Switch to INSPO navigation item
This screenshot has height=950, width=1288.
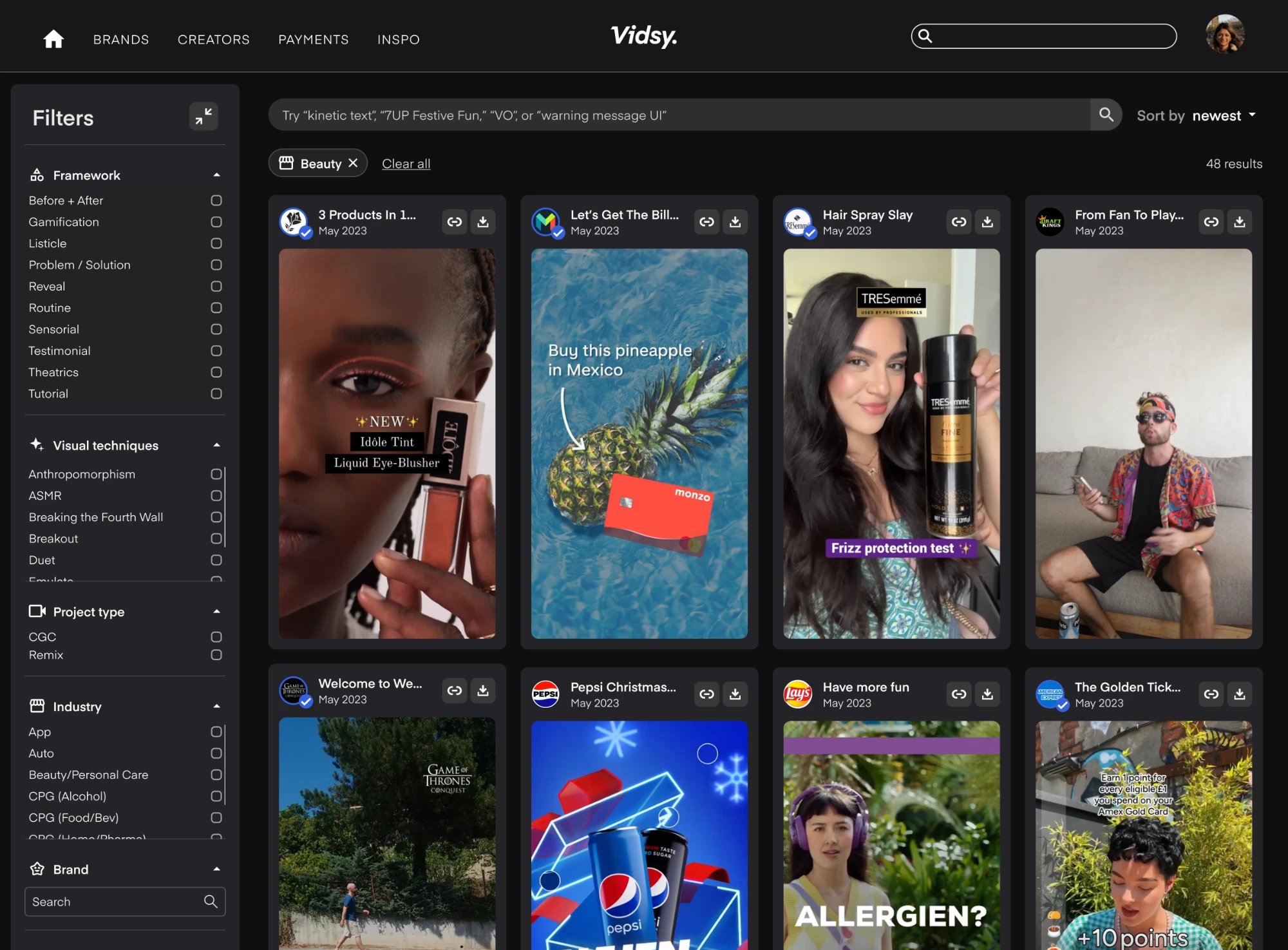[399, 39]
